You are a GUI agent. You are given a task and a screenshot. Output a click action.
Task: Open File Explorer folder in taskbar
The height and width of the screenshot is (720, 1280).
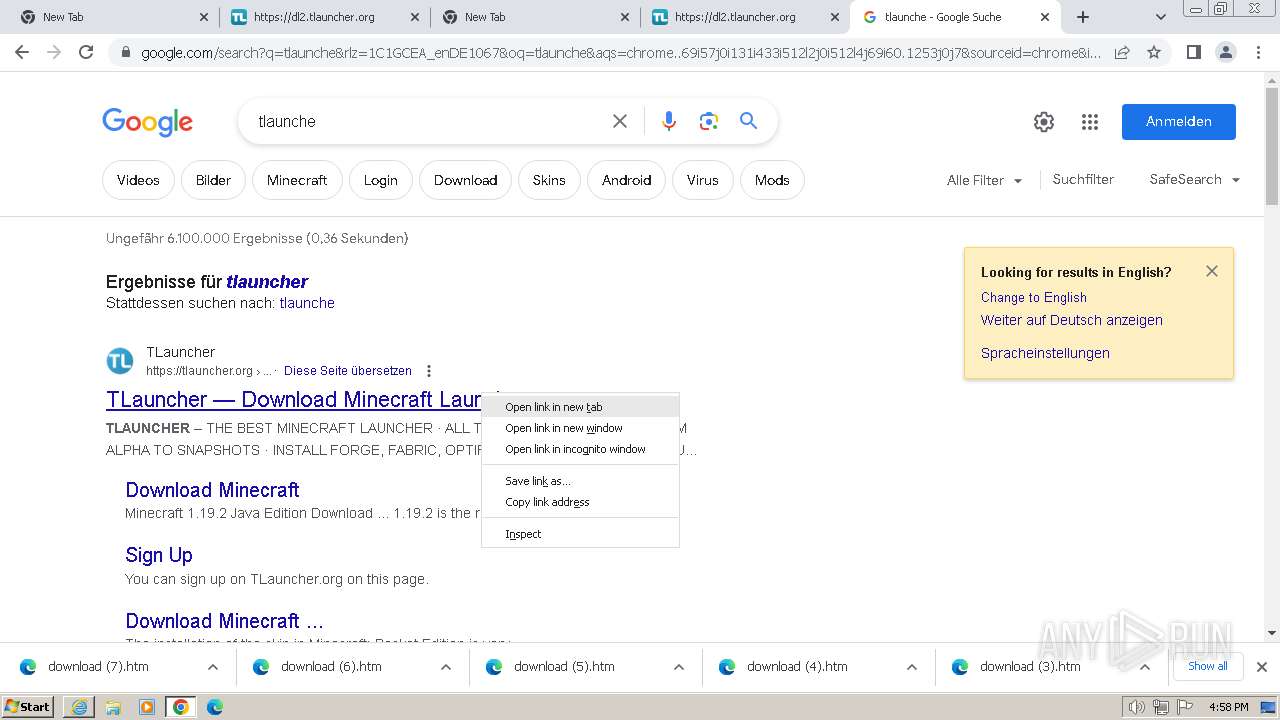click(113, 707)
